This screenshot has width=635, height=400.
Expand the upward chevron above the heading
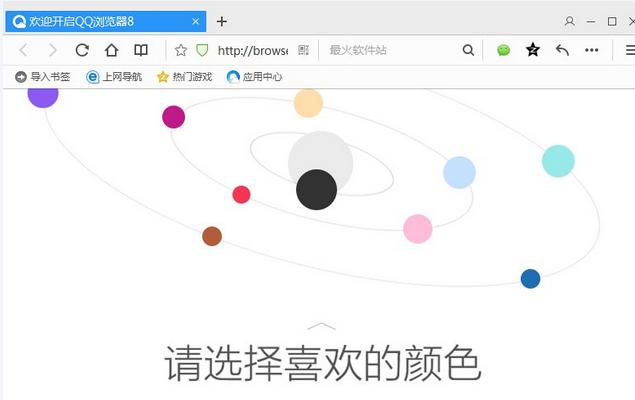[x=321, y=326]
